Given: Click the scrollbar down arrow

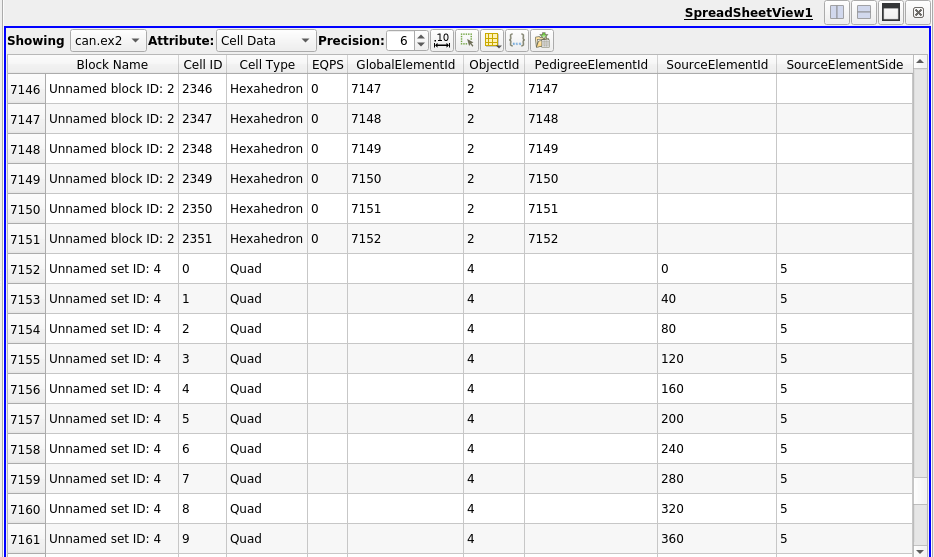Looking at the screenshot, I should (x=920, y=550).
